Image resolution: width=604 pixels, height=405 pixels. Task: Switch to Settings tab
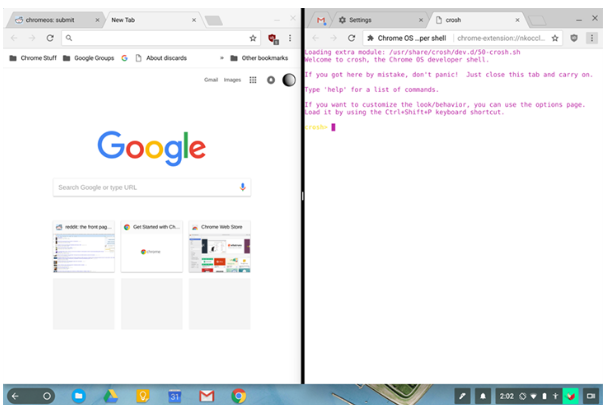[x=379, y=20]
